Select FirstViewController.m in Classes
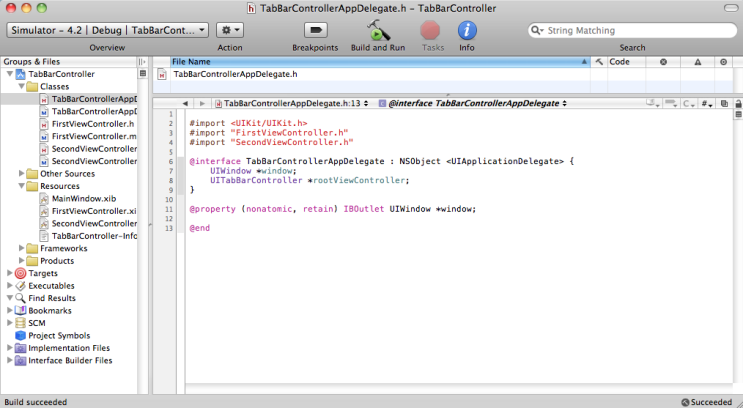Image resolution: width=743 pixels, height=408 pixels. (94, 136)
